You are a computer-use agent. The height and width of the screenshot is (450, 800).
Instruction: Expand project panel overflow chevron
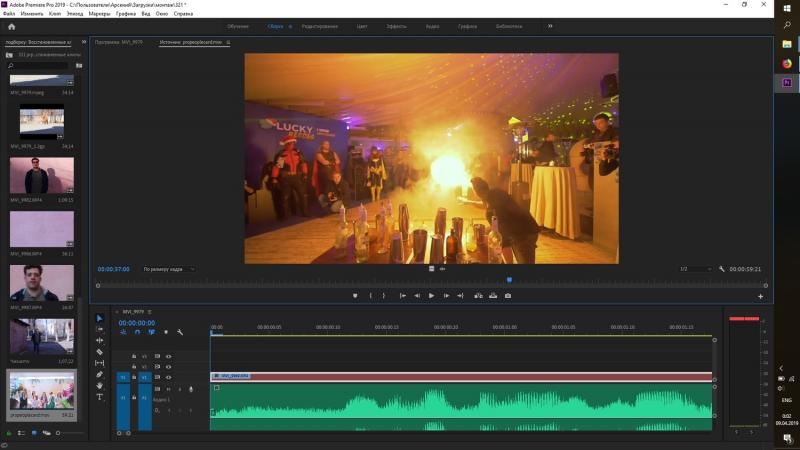[x=84, y=42]
